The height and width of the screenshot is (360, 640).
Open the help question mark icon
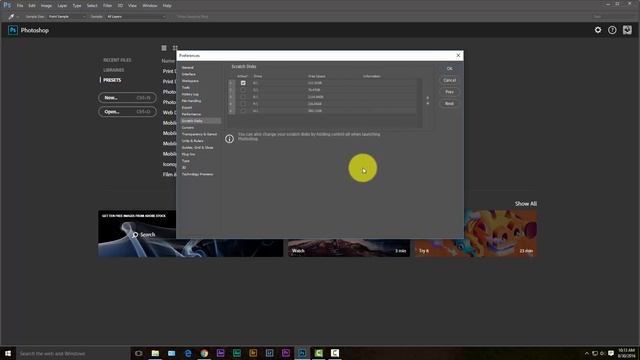pos(612,30)
